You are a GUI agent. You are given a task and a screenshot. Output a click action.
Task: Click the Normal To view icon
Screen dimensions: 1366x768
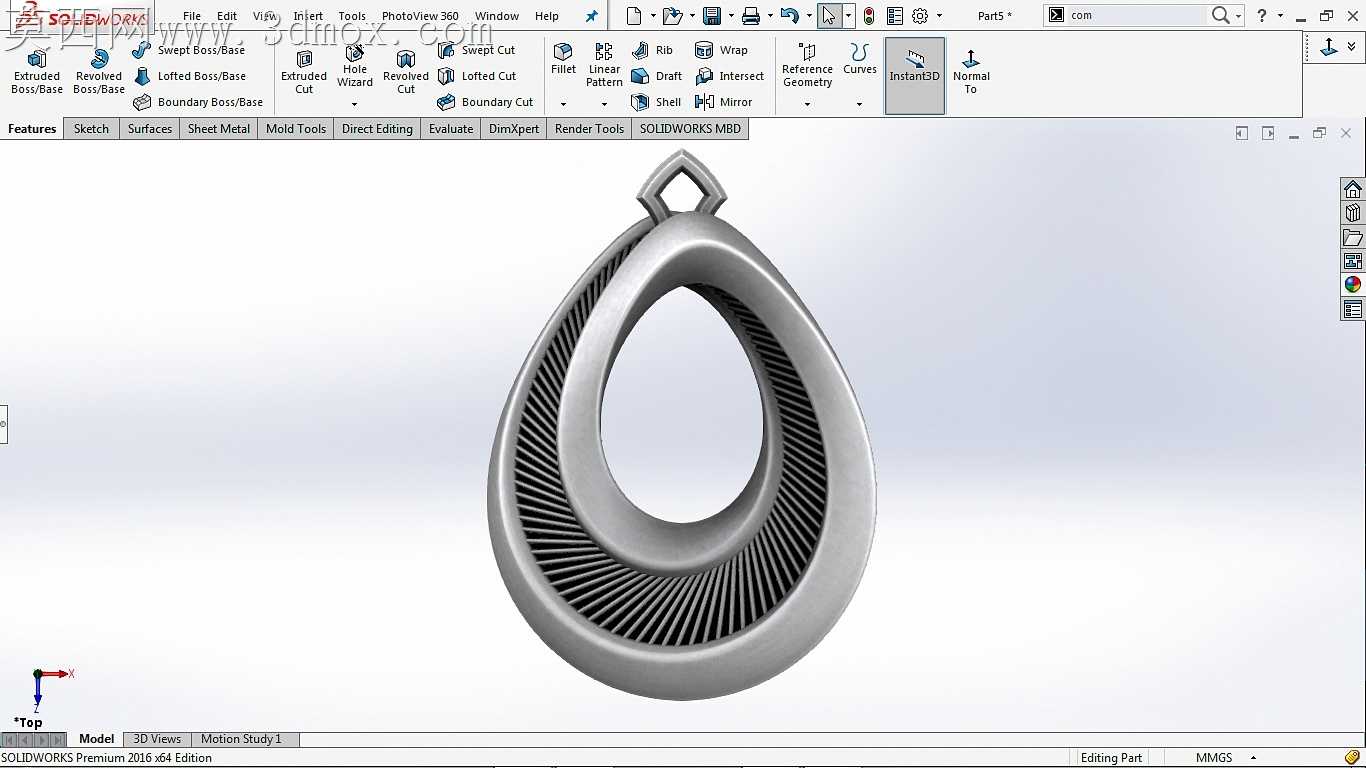[971, 71]
